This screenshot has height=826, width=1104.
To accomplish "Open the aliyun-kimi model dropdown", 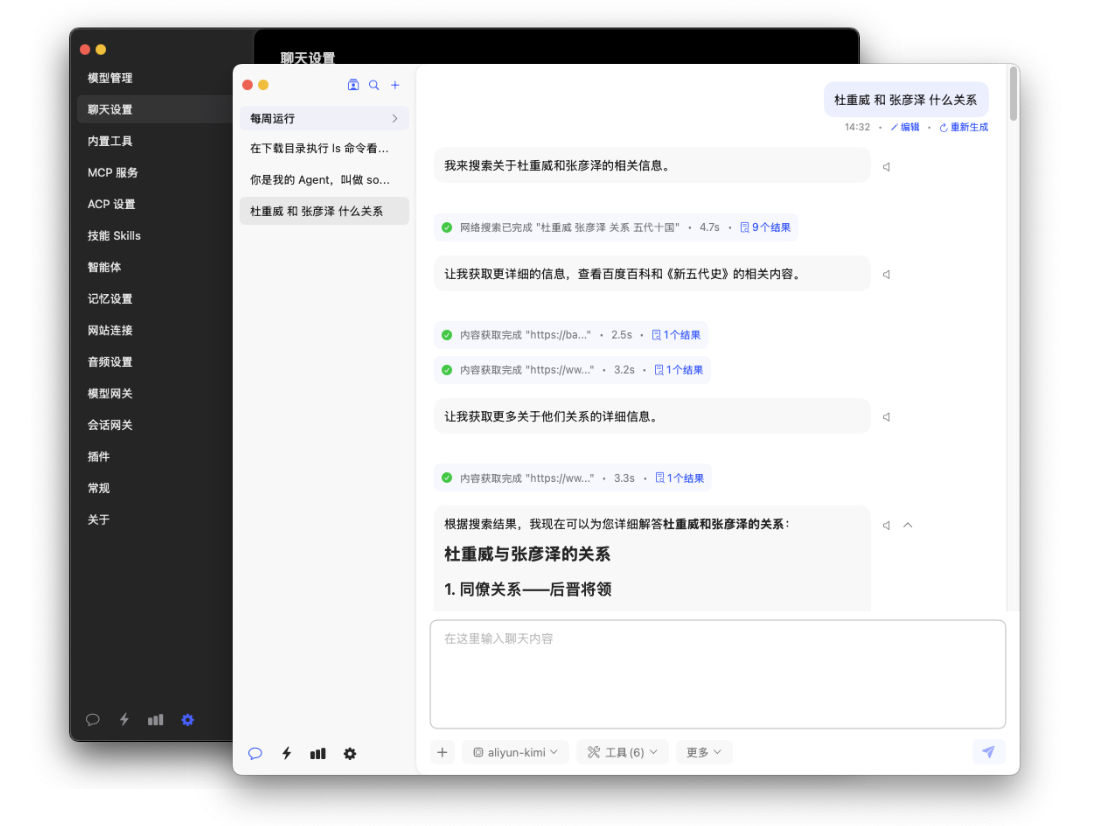I will (x=515, y=752).
